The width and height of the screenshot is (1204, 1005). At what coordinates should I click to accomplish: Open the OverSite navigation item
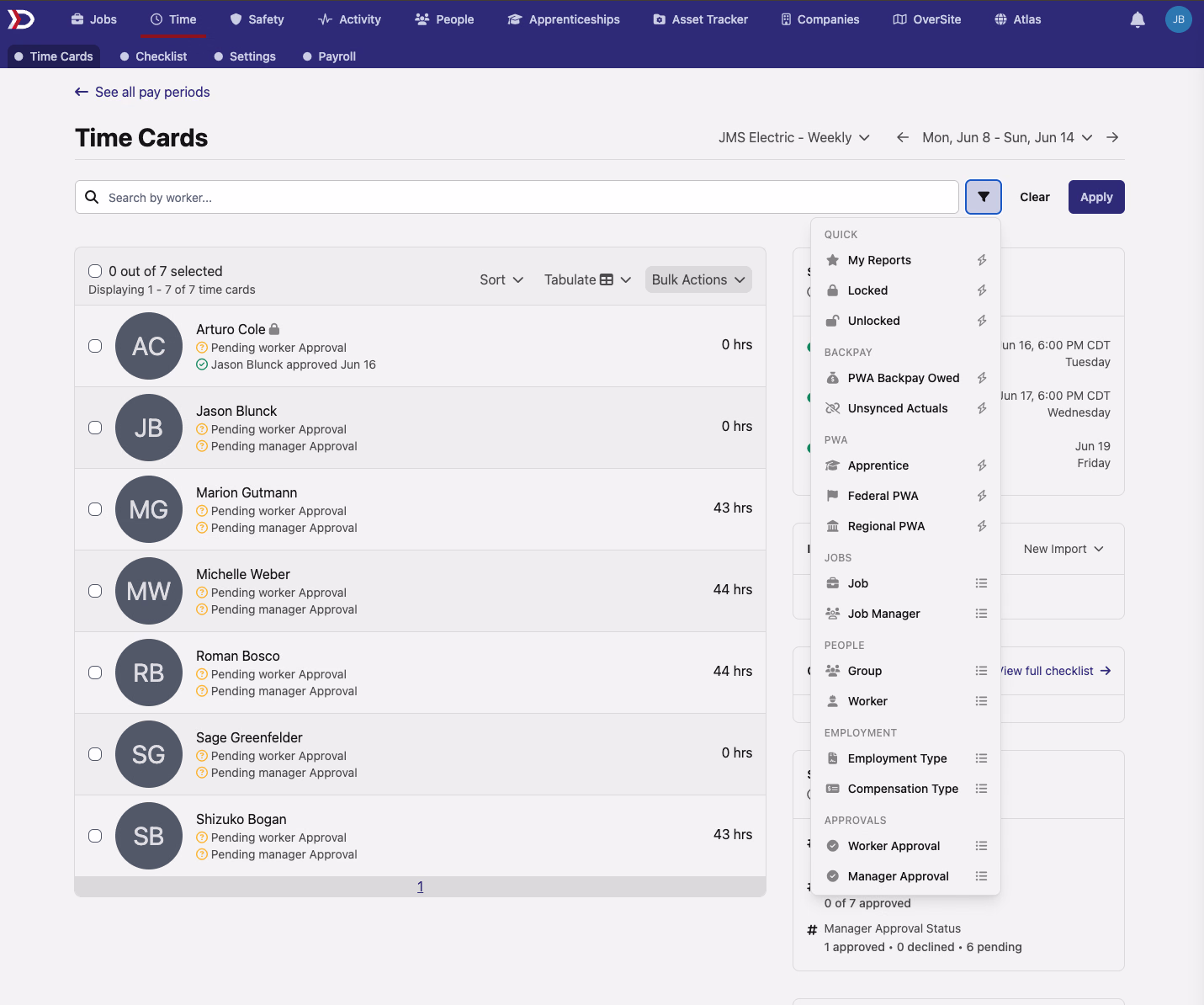[x=926, y=19]
